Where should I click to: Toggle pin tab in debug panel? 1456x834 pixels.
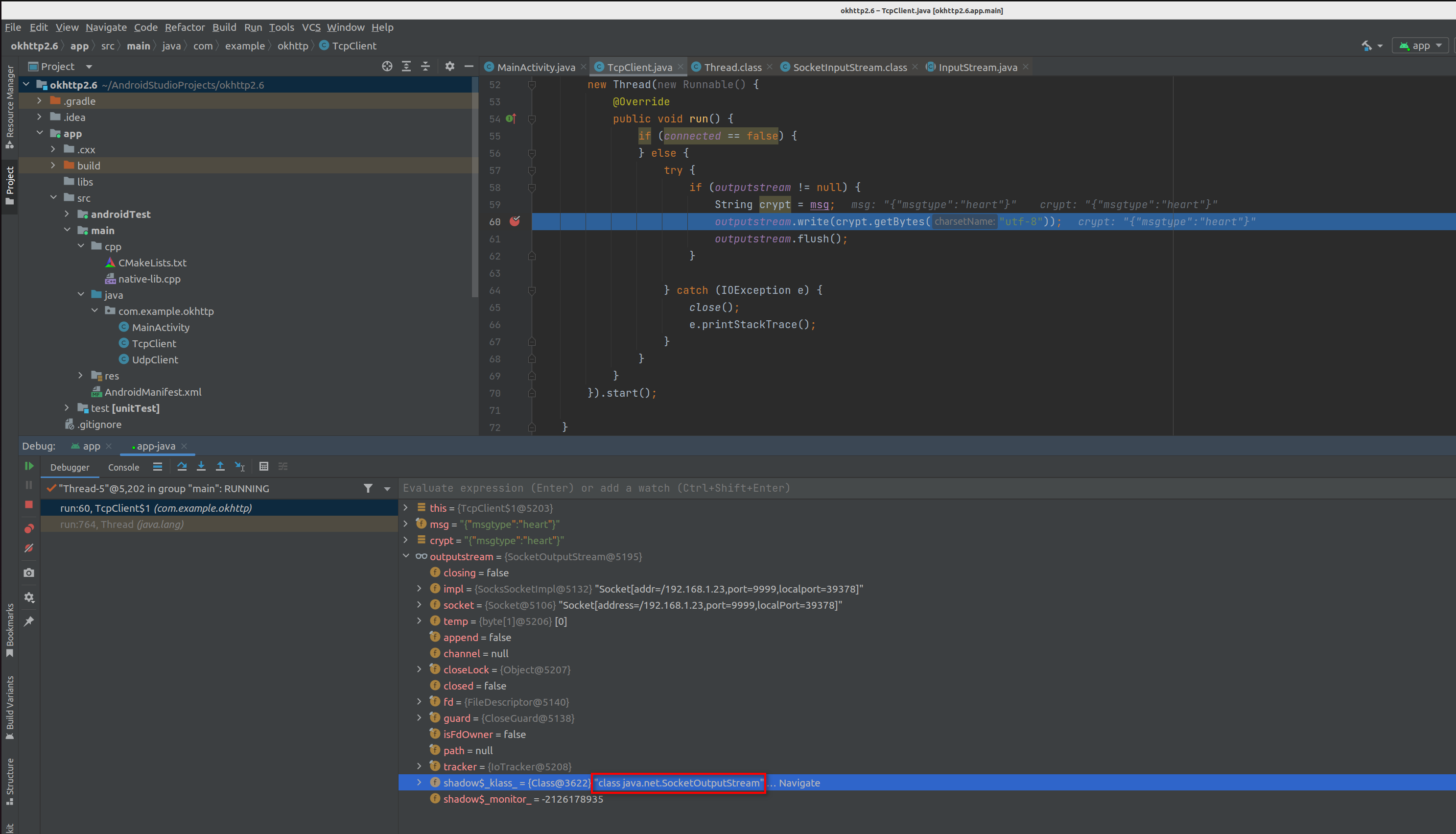(28, 621)
